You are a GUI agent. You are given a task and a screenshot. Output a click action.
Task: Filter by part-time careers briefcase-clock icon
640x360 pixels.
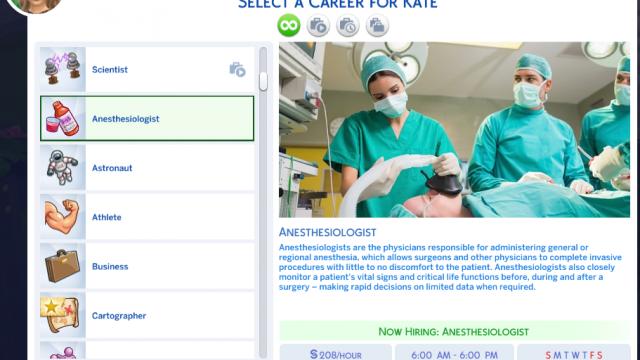348,26
